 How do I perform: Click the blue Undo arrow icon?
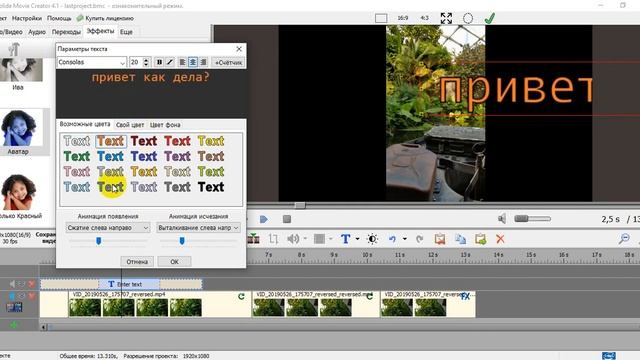pyautogui.click(x=392, y=239)
